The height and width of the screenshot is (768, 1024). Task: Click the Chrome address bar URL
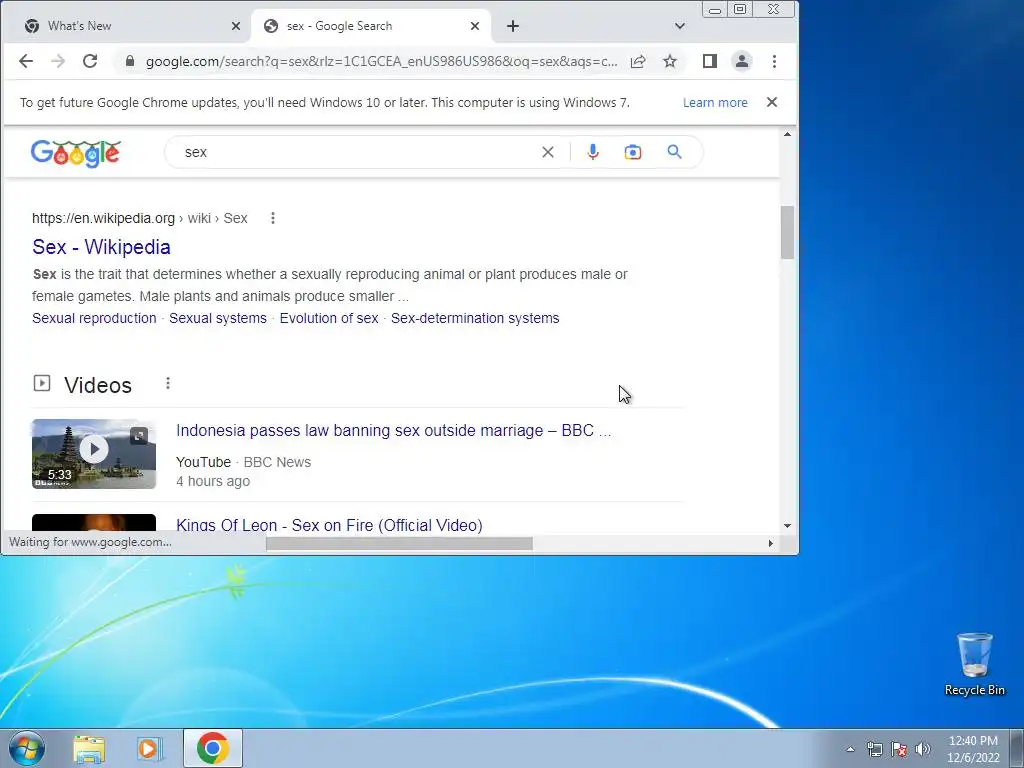click(x=381, y=61)
